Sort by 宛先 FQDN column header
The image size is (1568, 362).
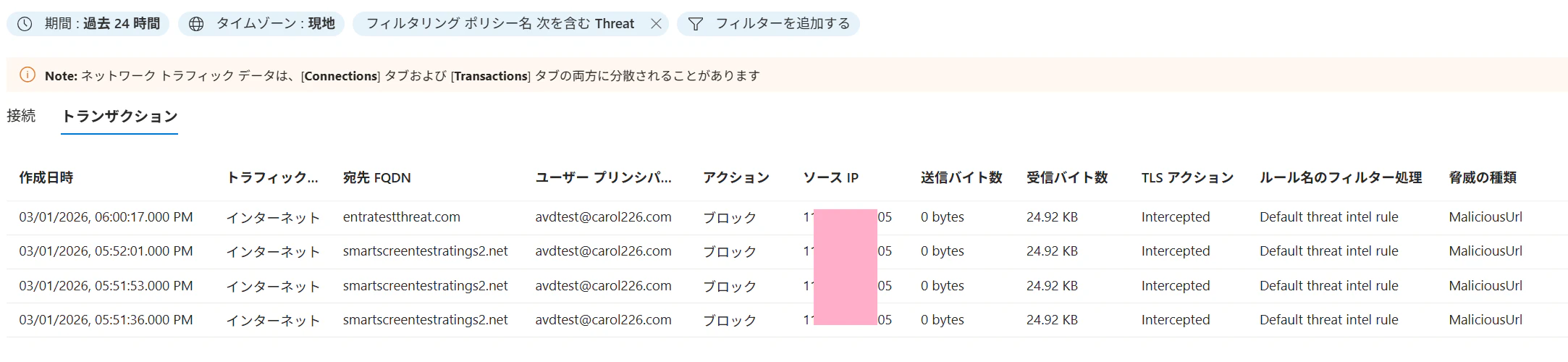click(x=376, y=177)
